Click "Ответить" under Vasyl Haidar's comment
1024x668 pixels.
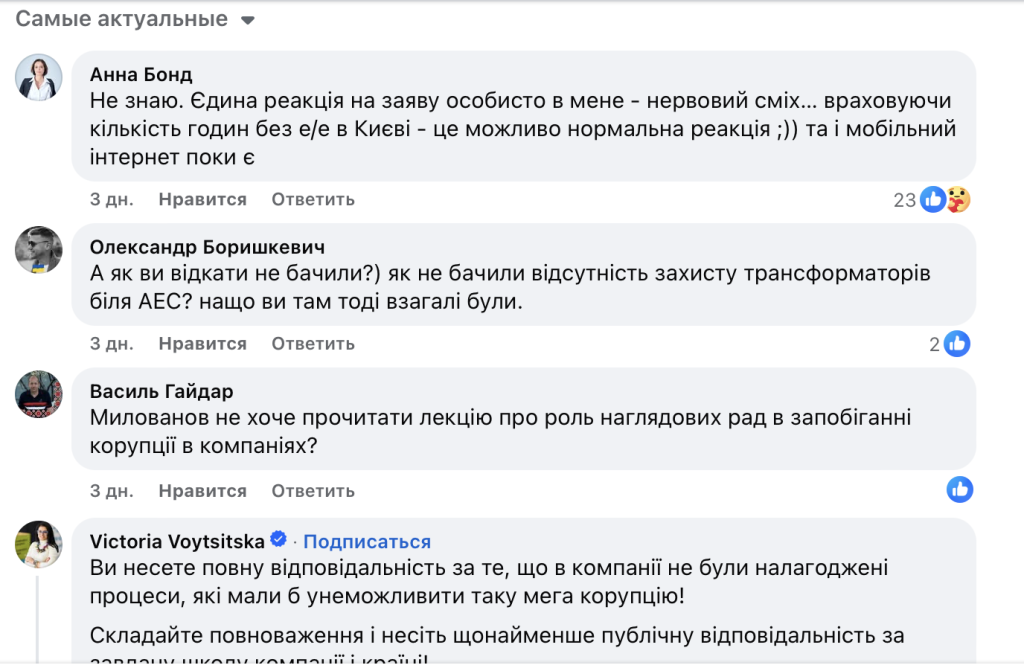312,491
